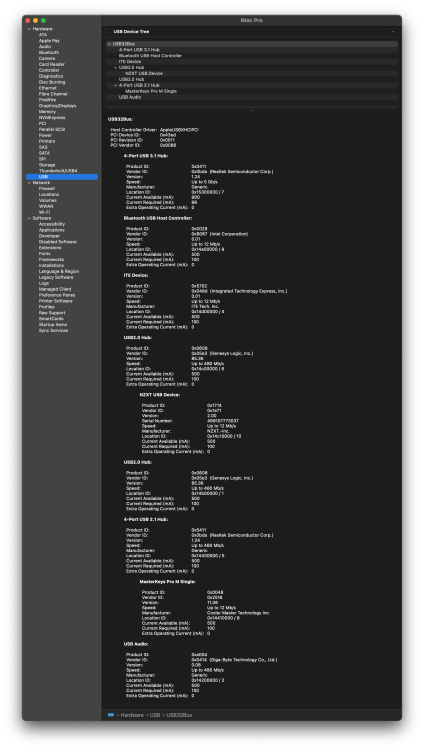Collapse the Software section in sidebar
Viewport: 424px width, 750px height.
pyautogui.click(x=29, y=218)
